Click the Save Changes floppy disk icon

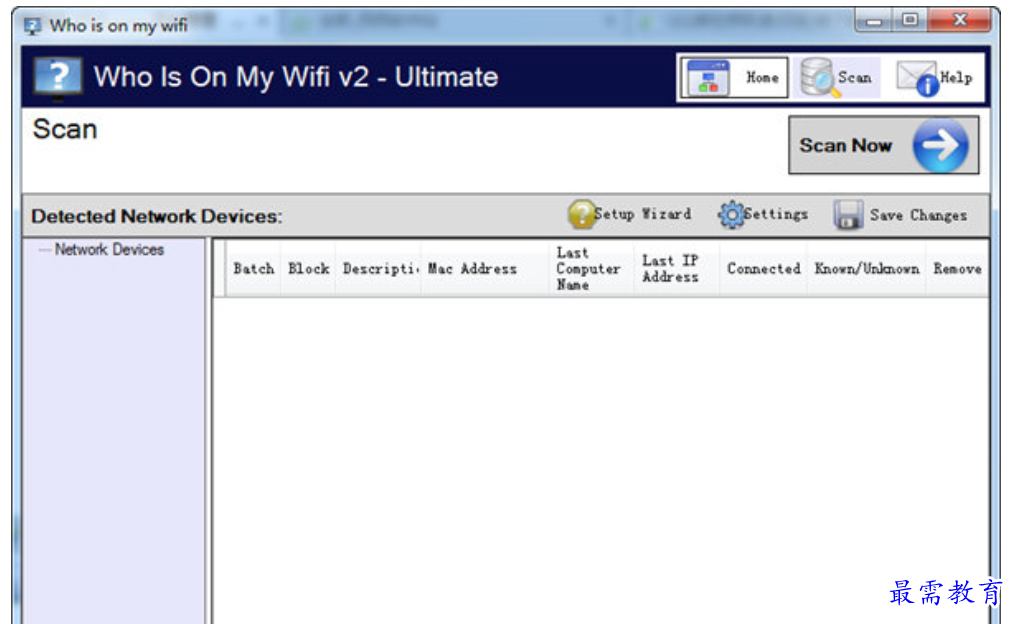point(848,215)
